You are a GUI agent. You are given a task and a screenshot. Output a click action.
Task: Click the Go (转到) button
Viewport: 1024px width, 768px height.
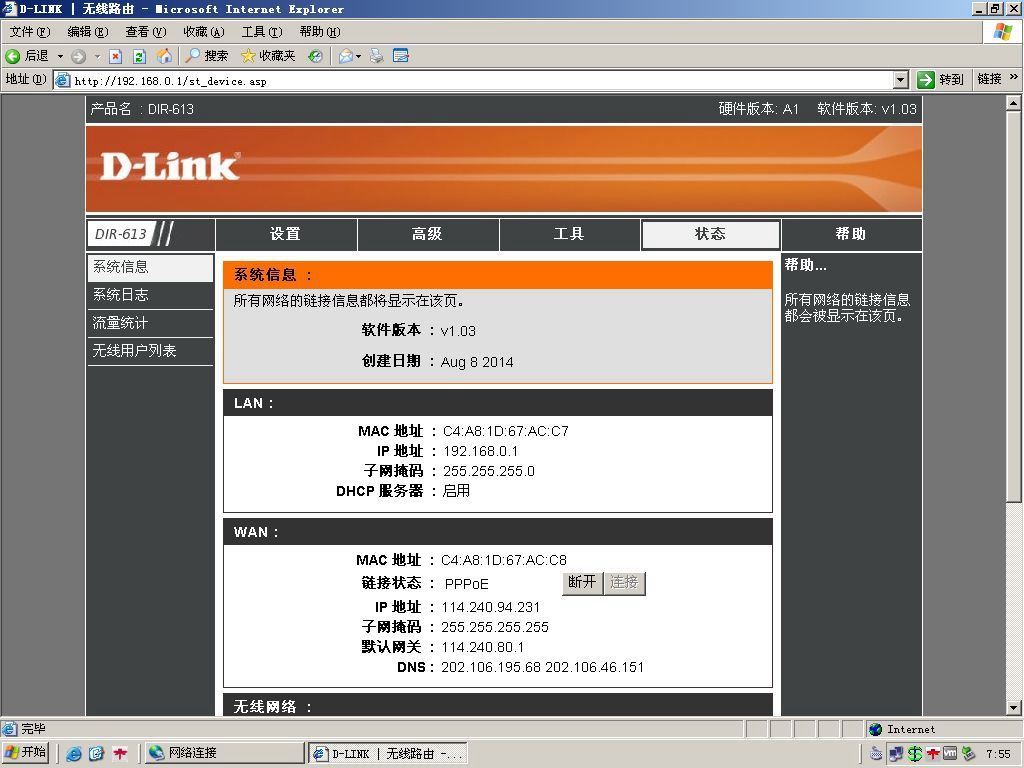940,80
